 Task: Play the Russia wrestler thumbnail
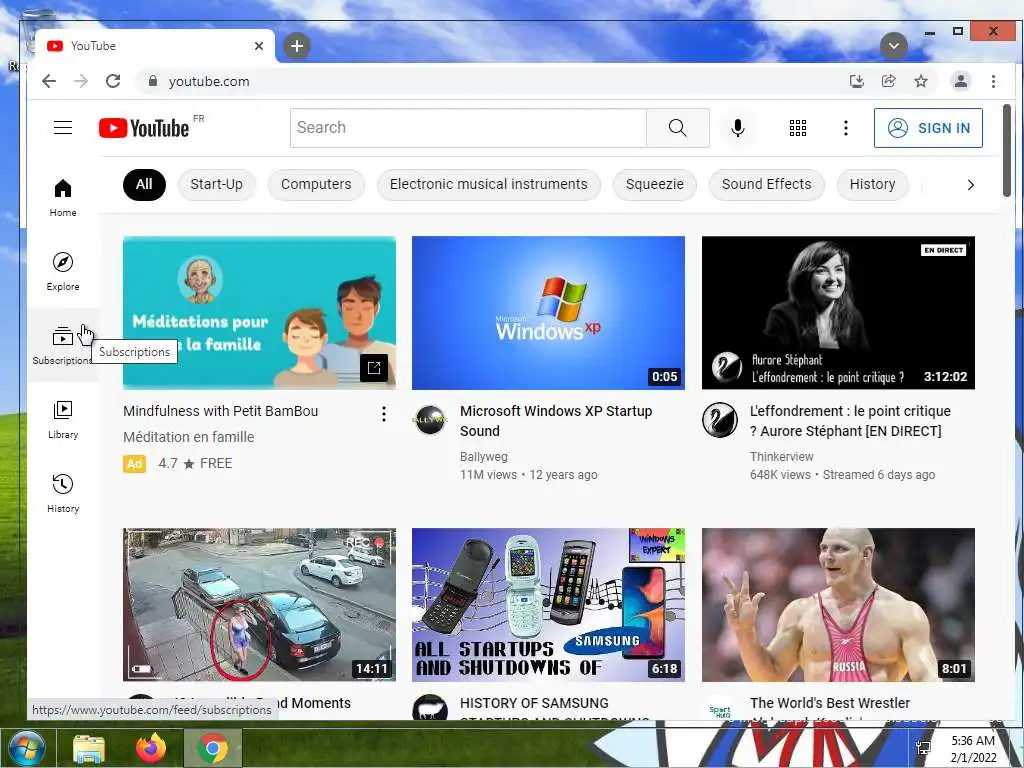pos(839,605)
